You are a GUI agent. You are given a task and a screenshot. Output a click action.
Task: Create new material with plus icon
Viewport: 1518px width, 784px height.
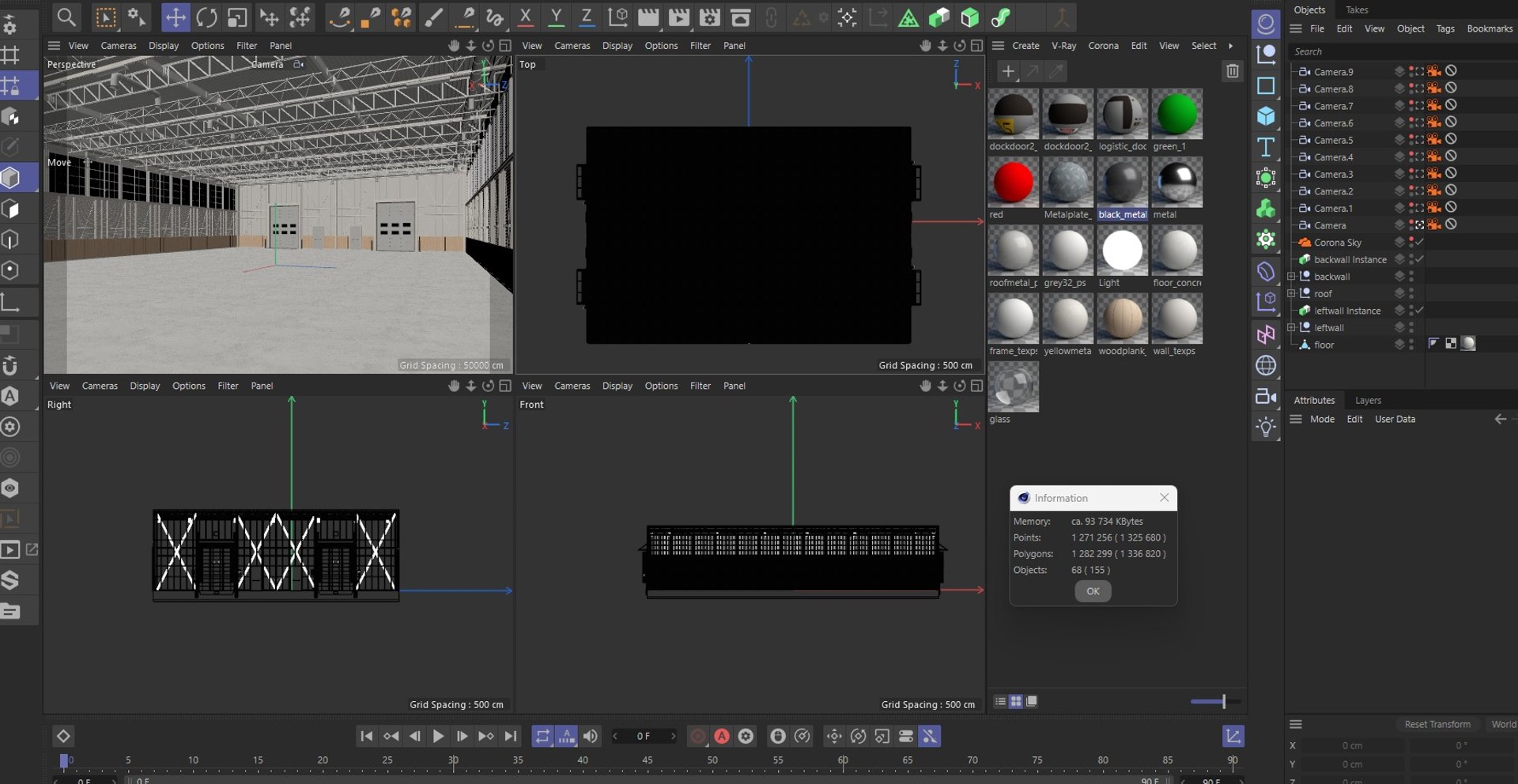tap(1008, 71)
